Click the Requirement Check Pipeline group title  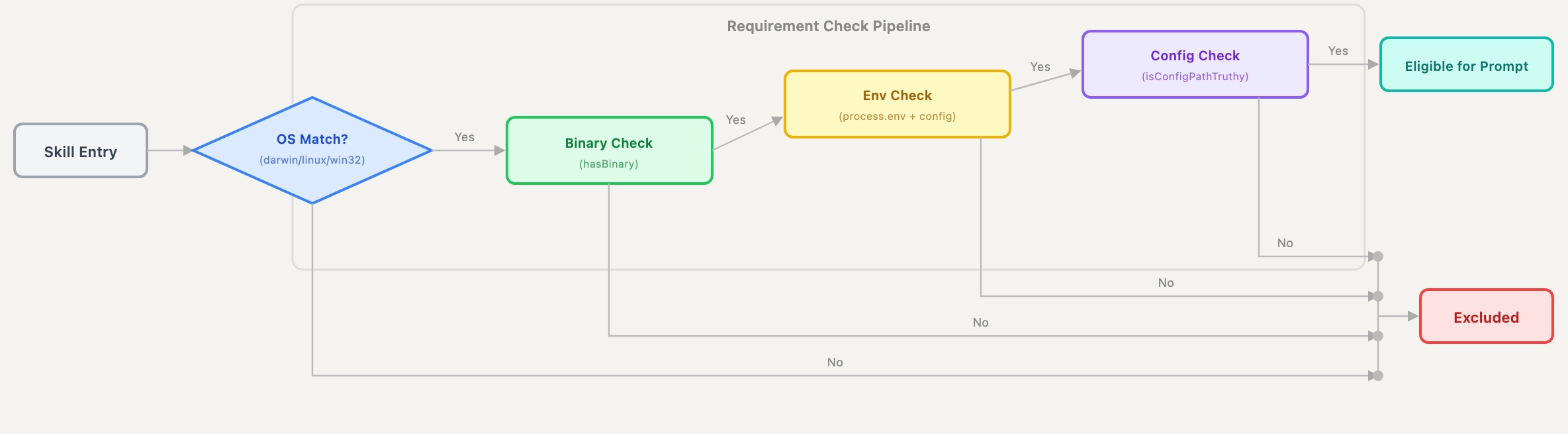point(828,27)
